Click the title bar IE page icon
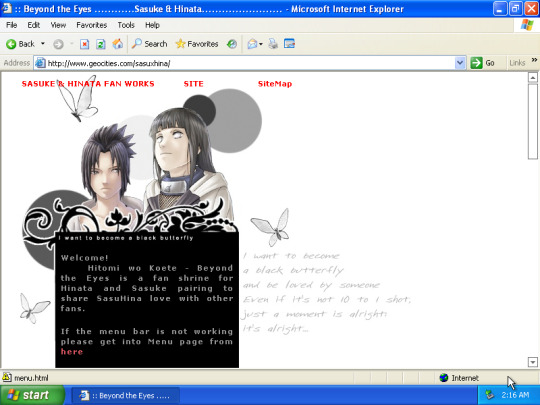Image resolution: width=540 pixels, height=405 pixels. [7, 8]
